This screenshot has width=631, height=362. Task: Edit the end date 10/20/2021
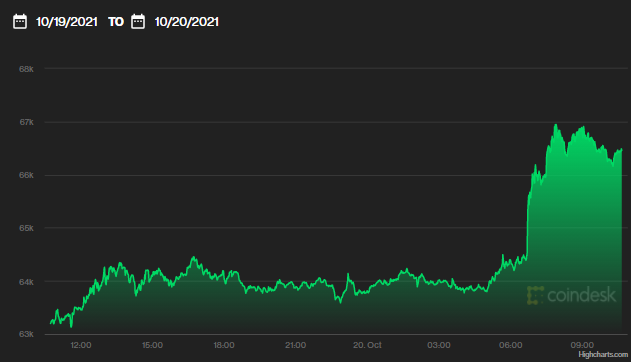coord(187,22)
